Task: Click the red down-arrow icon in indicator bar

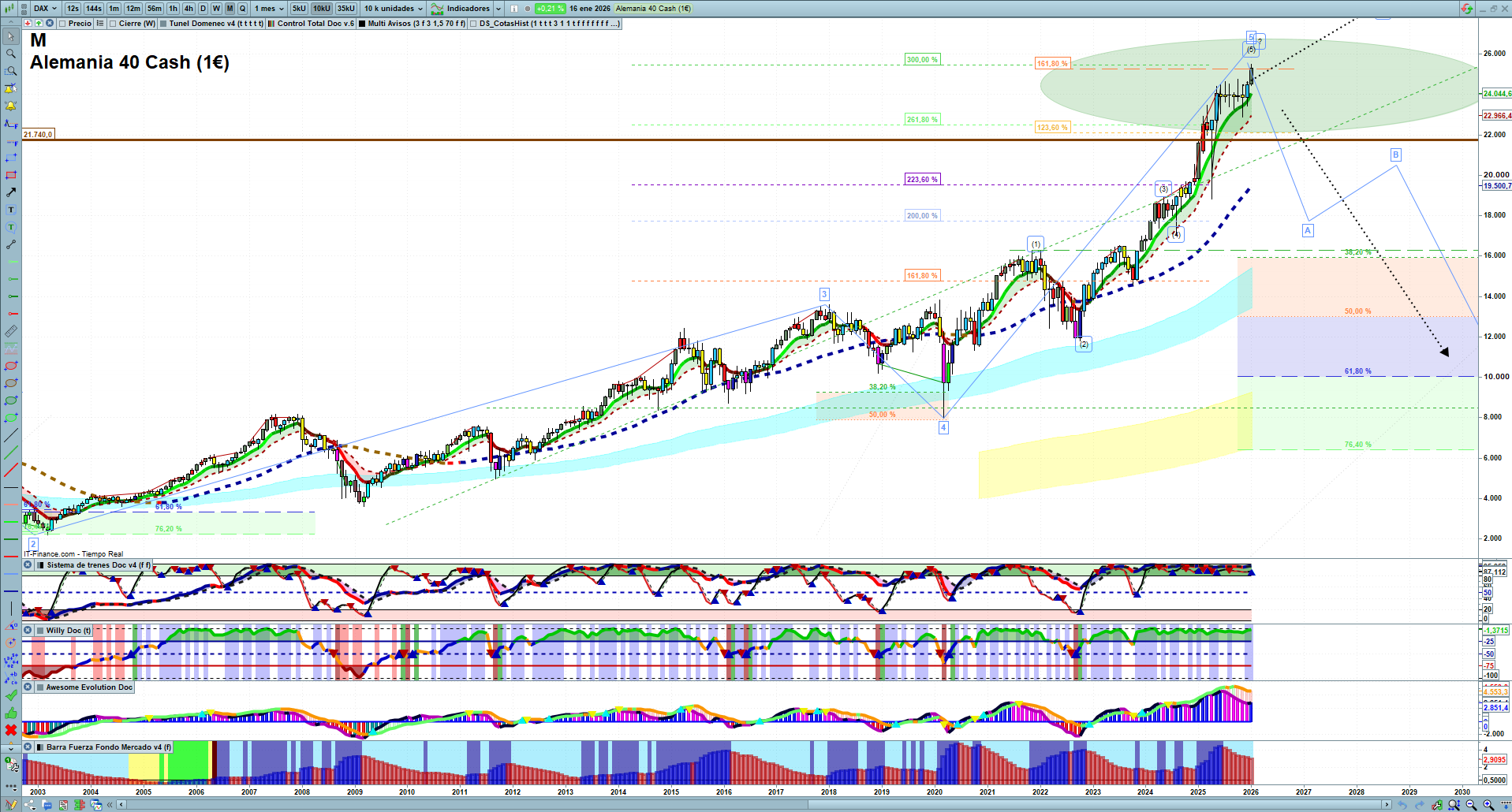Action: 28,24
